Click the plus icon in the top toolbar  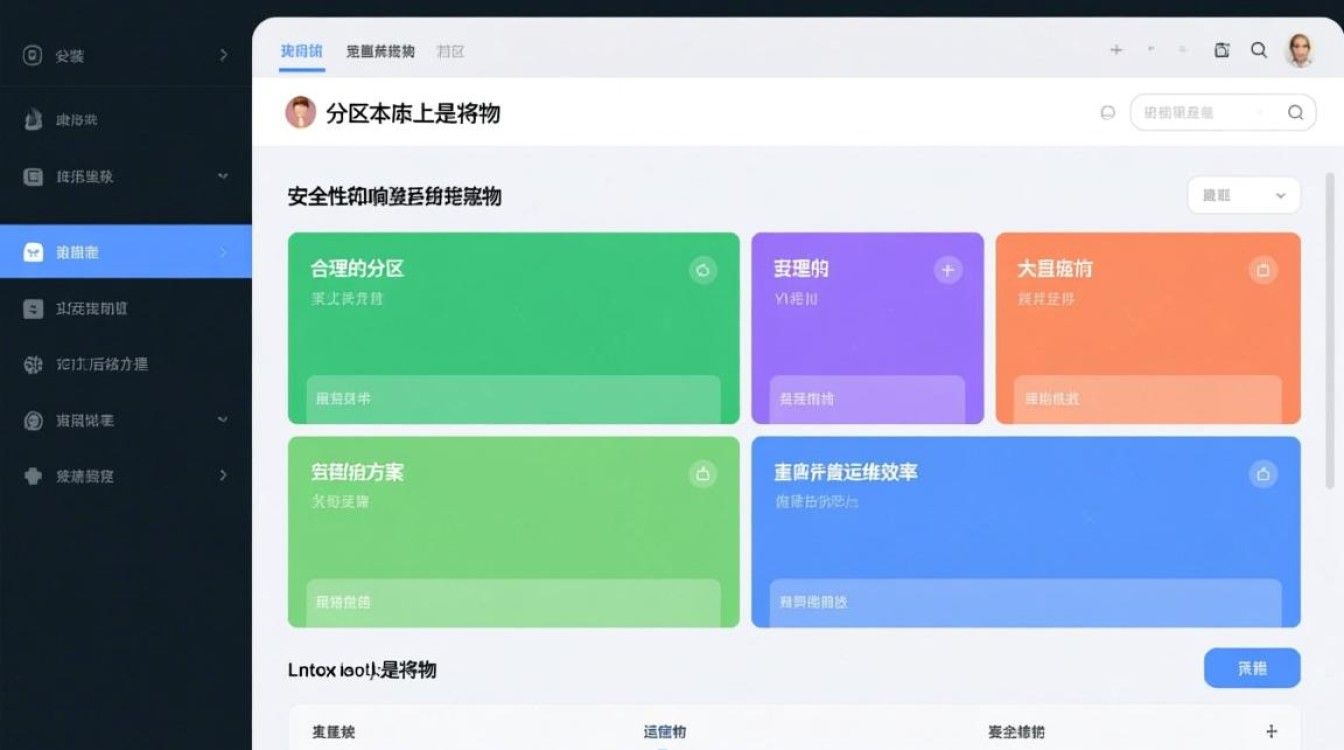(1116, 50)
